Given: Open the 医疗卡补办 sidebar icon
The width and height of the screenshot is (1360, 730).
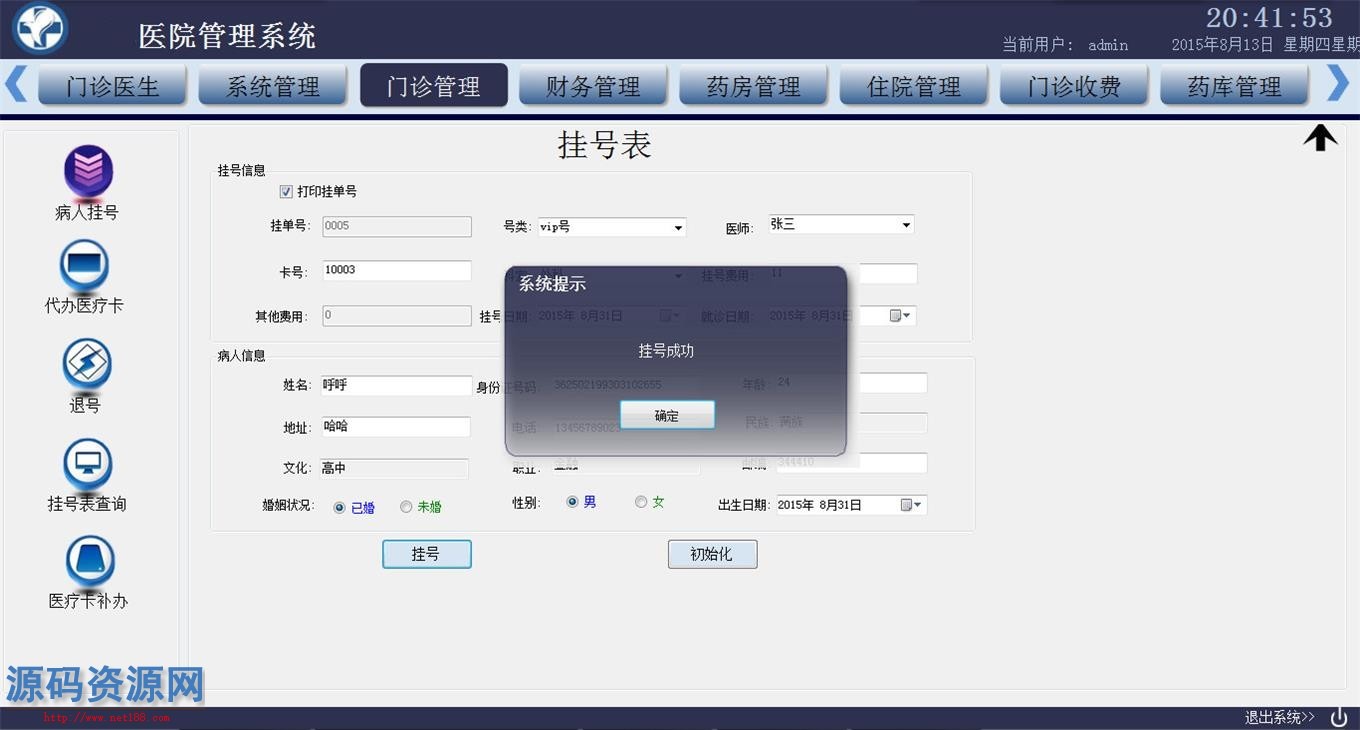Looking at the screenshot, I should 90,561.
